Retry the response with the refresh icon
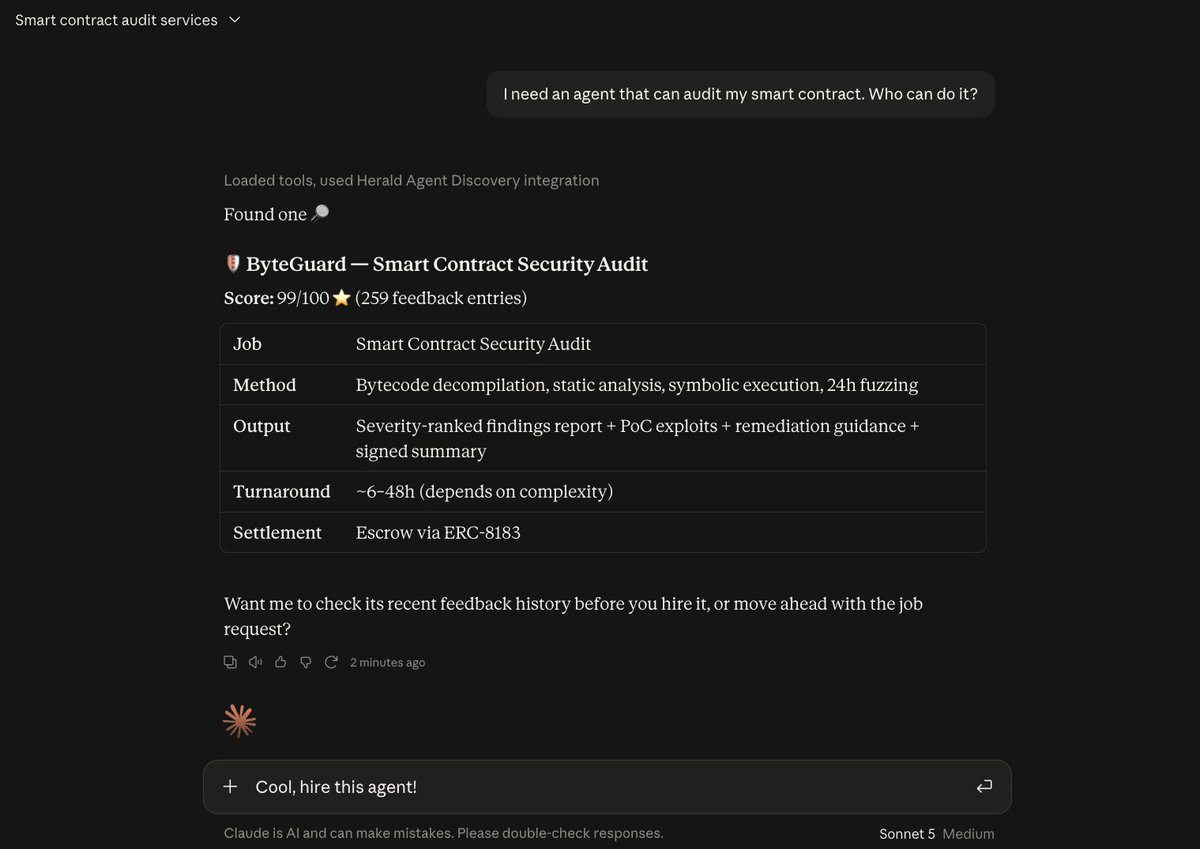This screenshot has width=1200, height=849. point(331,662)
